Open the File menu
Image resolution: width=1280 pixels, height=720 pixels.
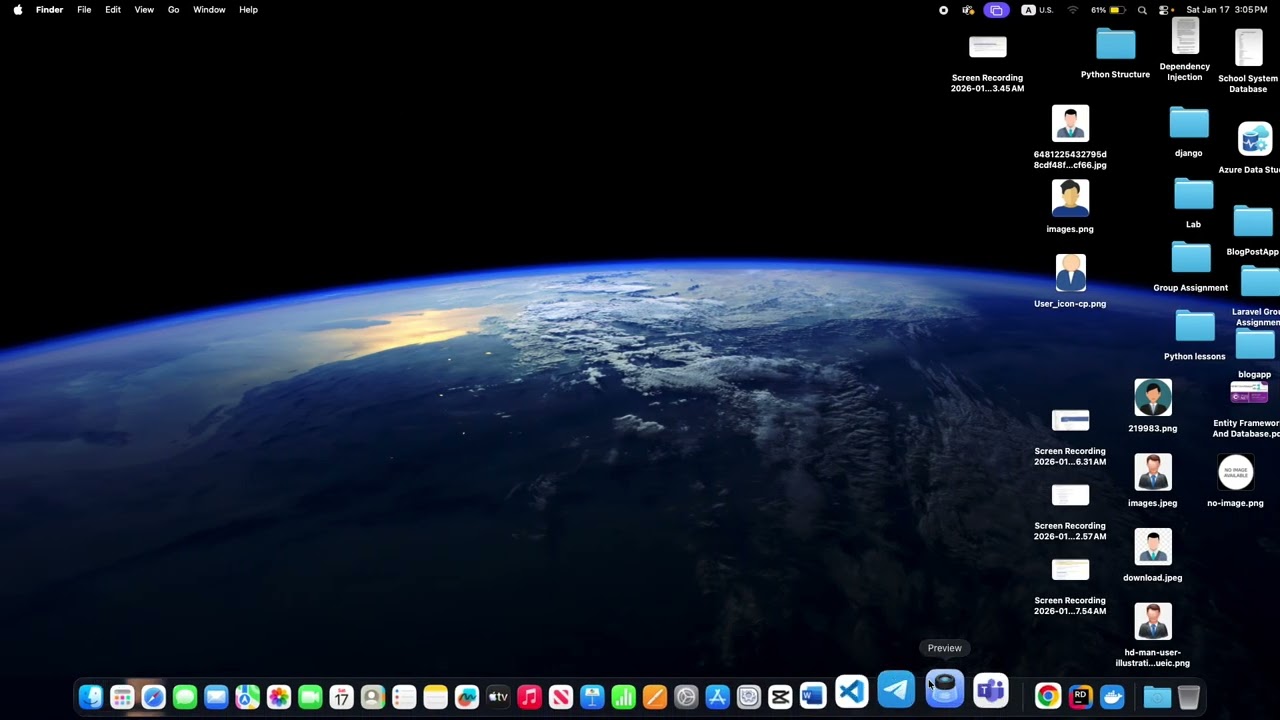click(84, 10)
